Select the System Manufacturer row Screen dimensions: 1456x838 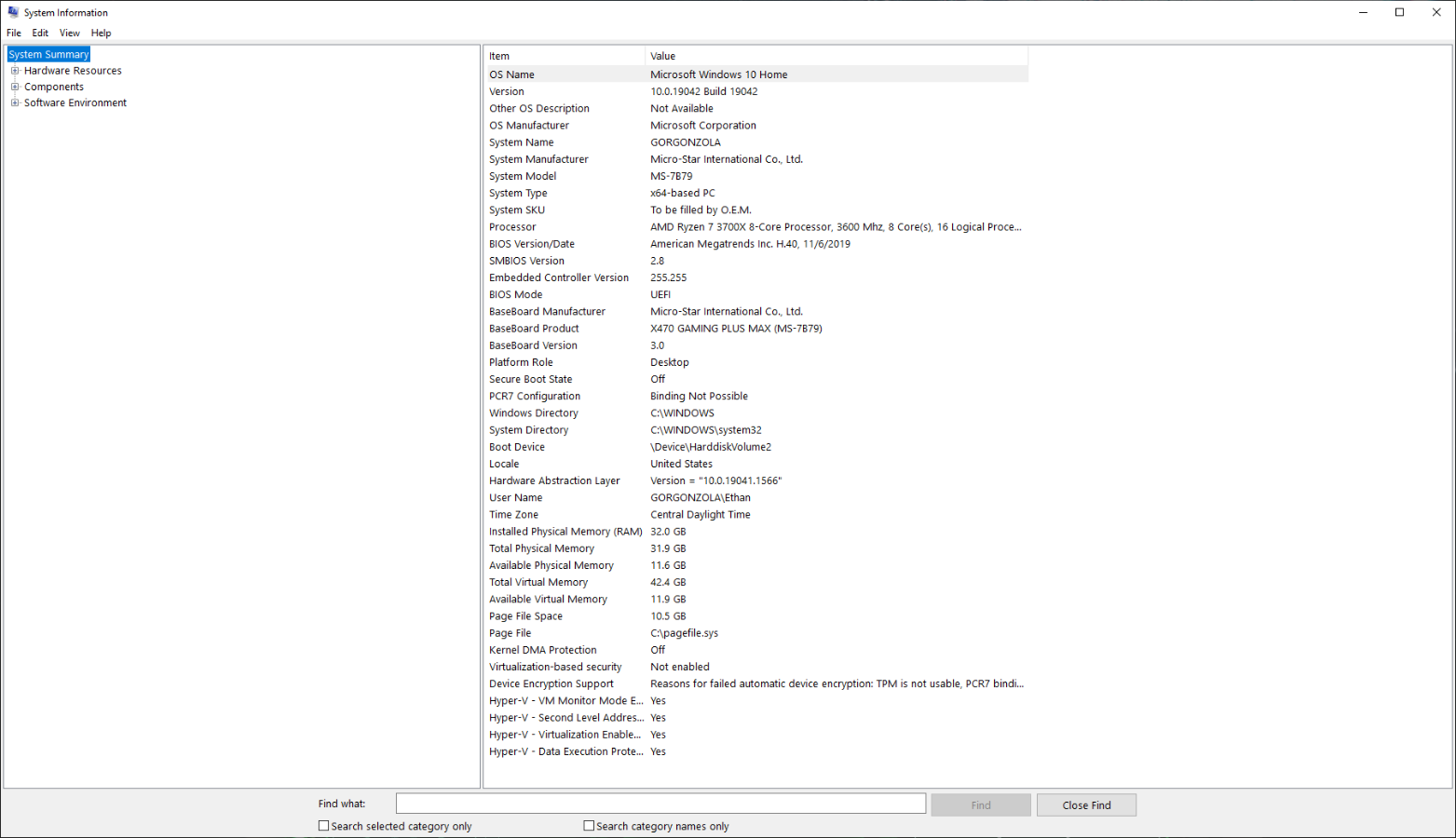pos(756,159)
